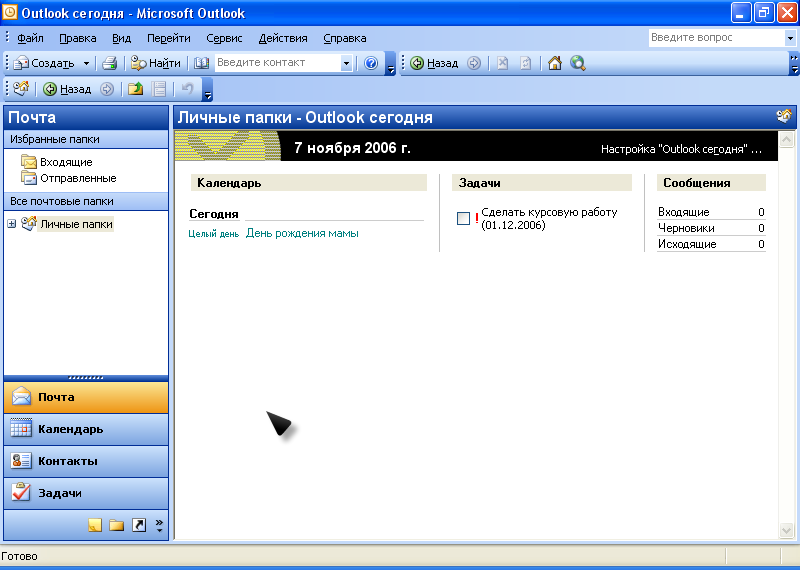Open the Сервис menu
800x570 pixels.
pos(224,38)
